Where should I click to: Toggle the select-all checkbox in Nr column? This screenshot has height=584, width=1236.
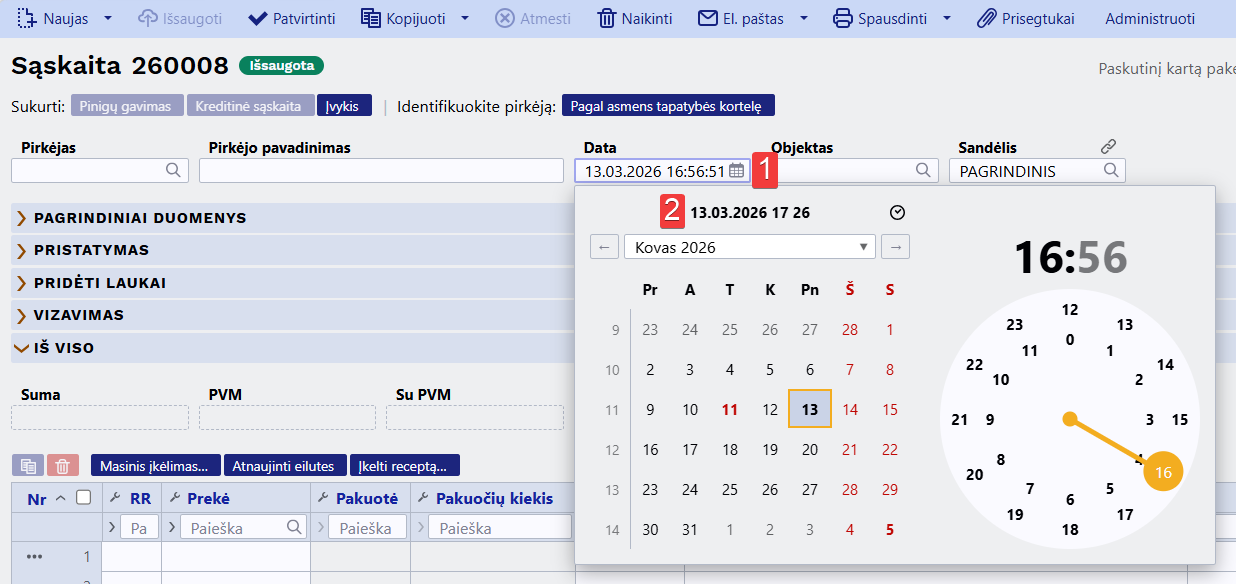pos(84,497)
